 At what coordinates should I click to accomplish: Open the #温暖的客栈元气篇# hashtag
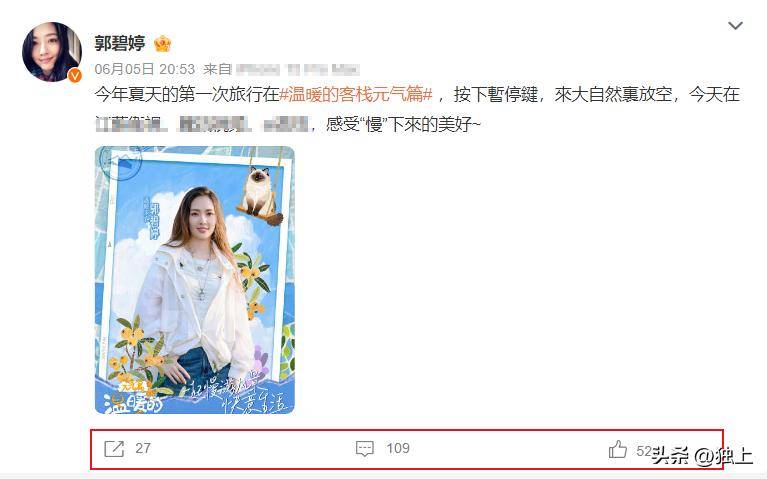click(356, 94)
